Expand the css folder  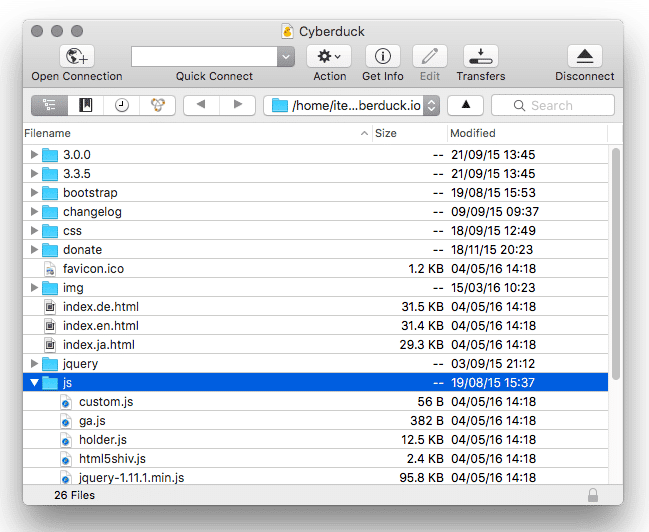[x=34, y=231]
